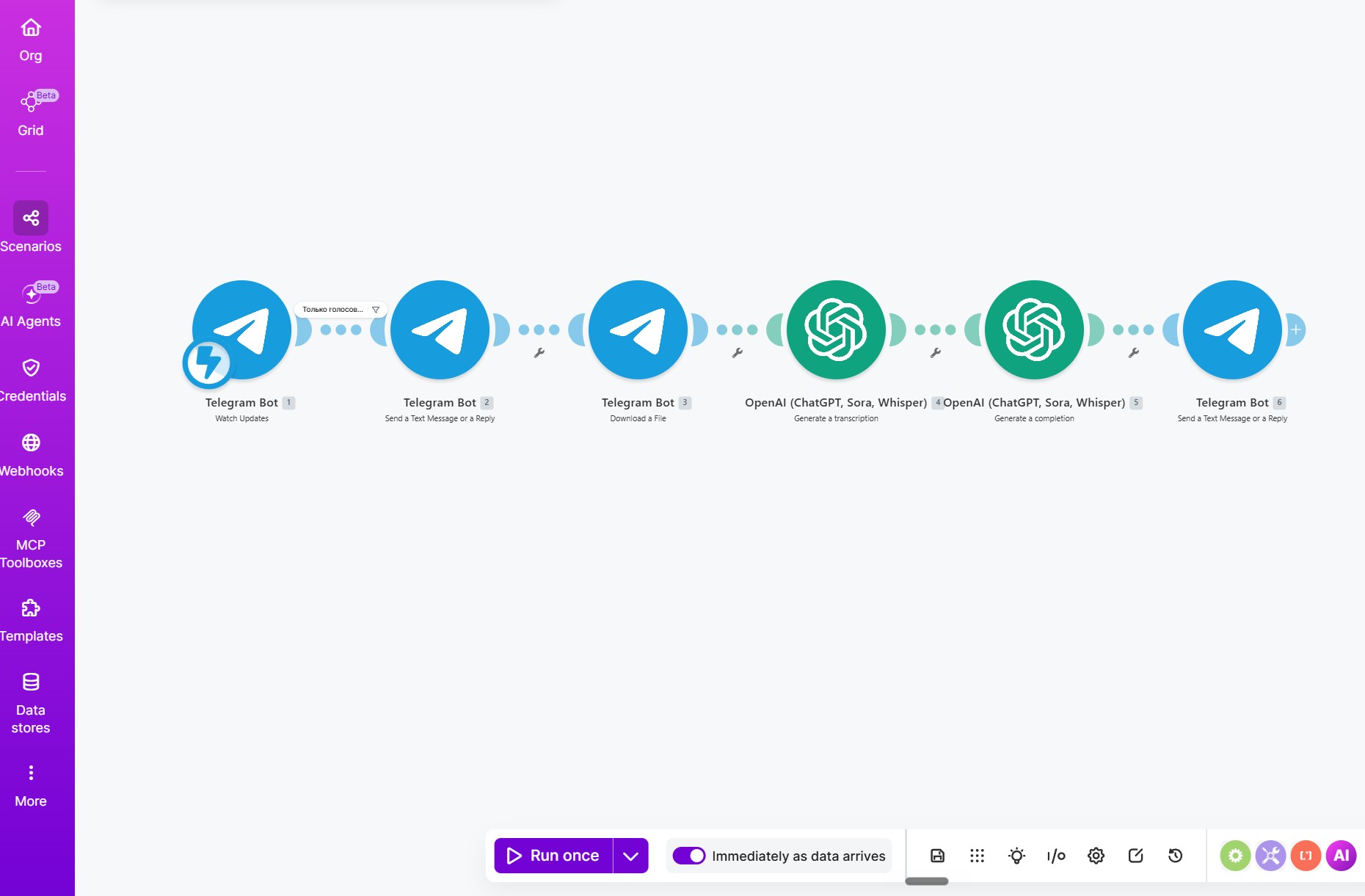Select Telegram Bot 2 Send Message module
The image size is (1365, 896).
(440, 329)
